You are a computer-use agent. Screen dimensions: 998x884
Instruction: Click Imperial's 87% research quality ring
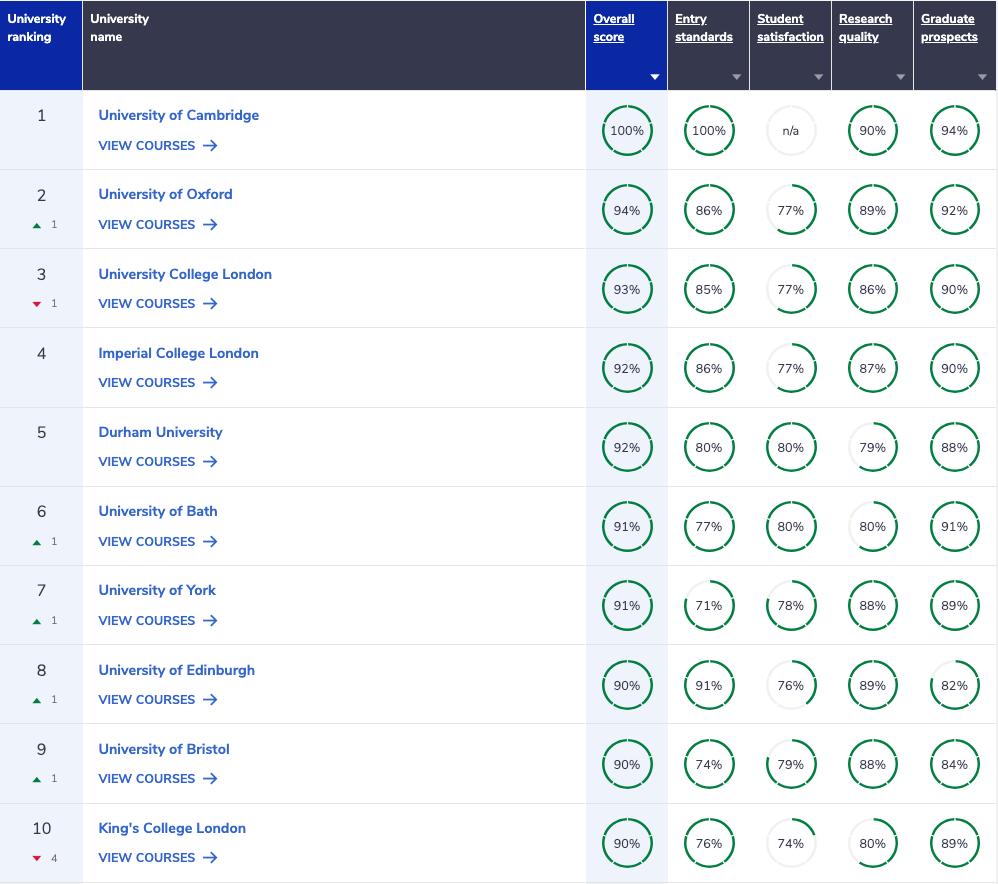[x=873, y=368]
